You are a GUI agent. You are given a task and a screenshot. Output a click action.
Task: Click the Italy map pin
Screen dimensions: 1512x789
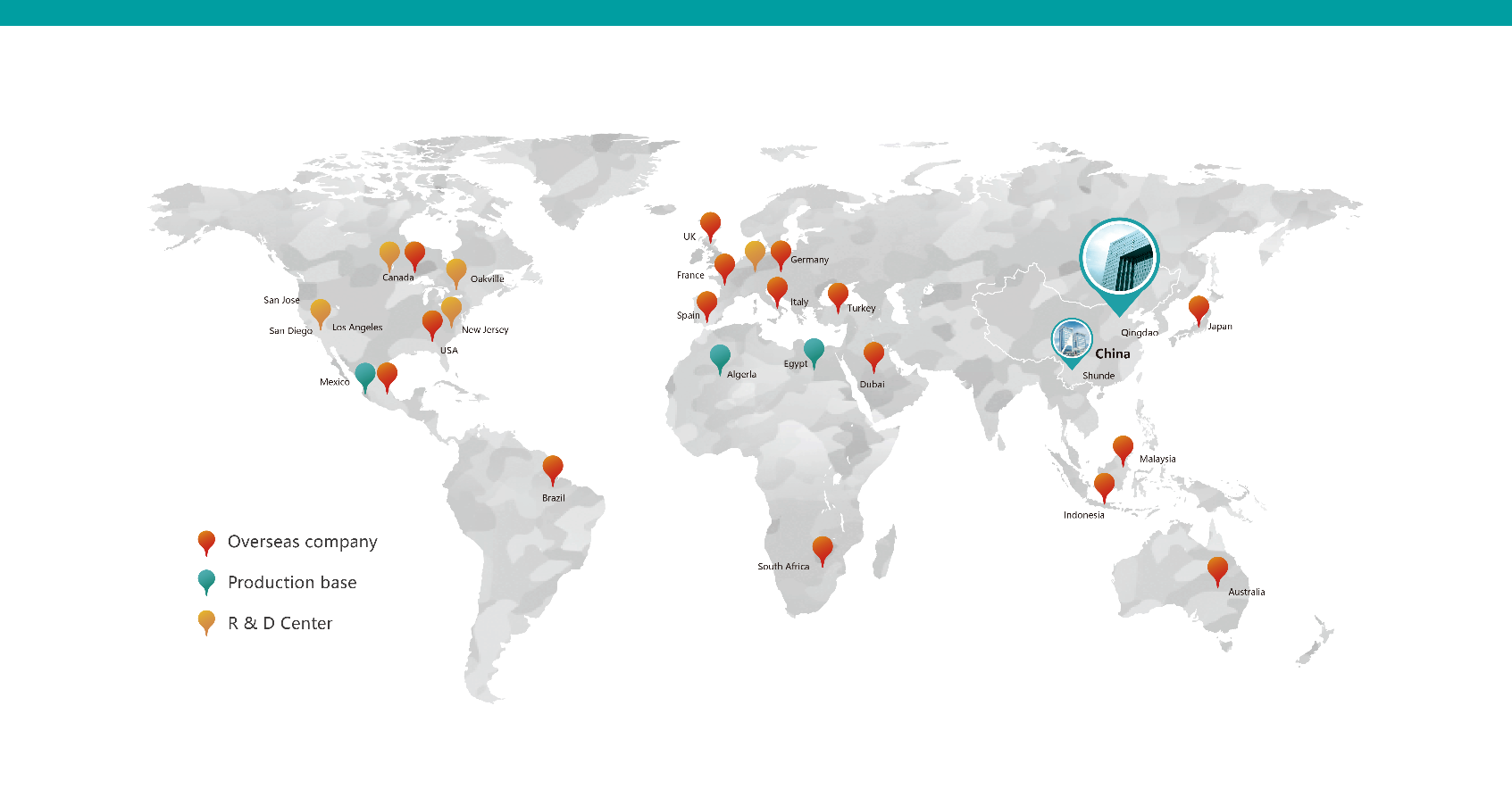click(x=777, y=289)
